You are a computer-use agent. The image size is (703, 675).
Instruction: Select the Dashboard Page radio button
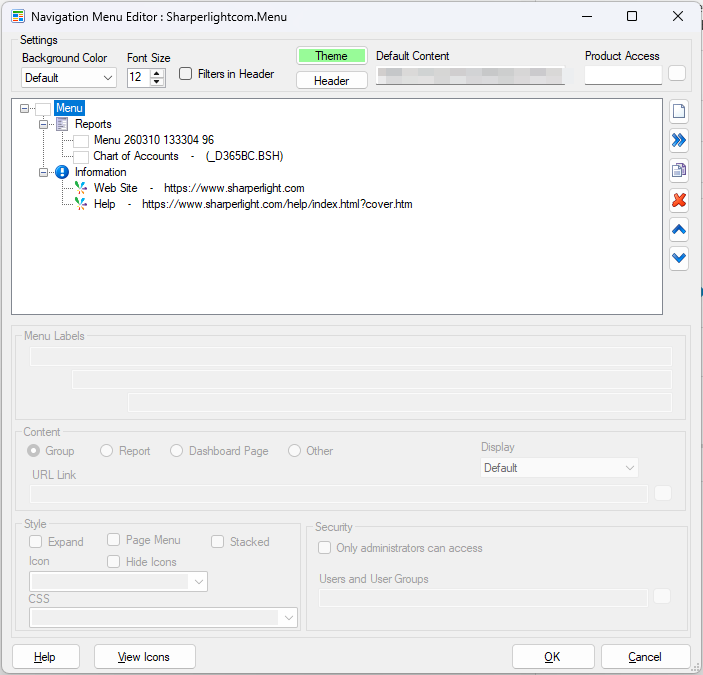[x=176, y=450]
